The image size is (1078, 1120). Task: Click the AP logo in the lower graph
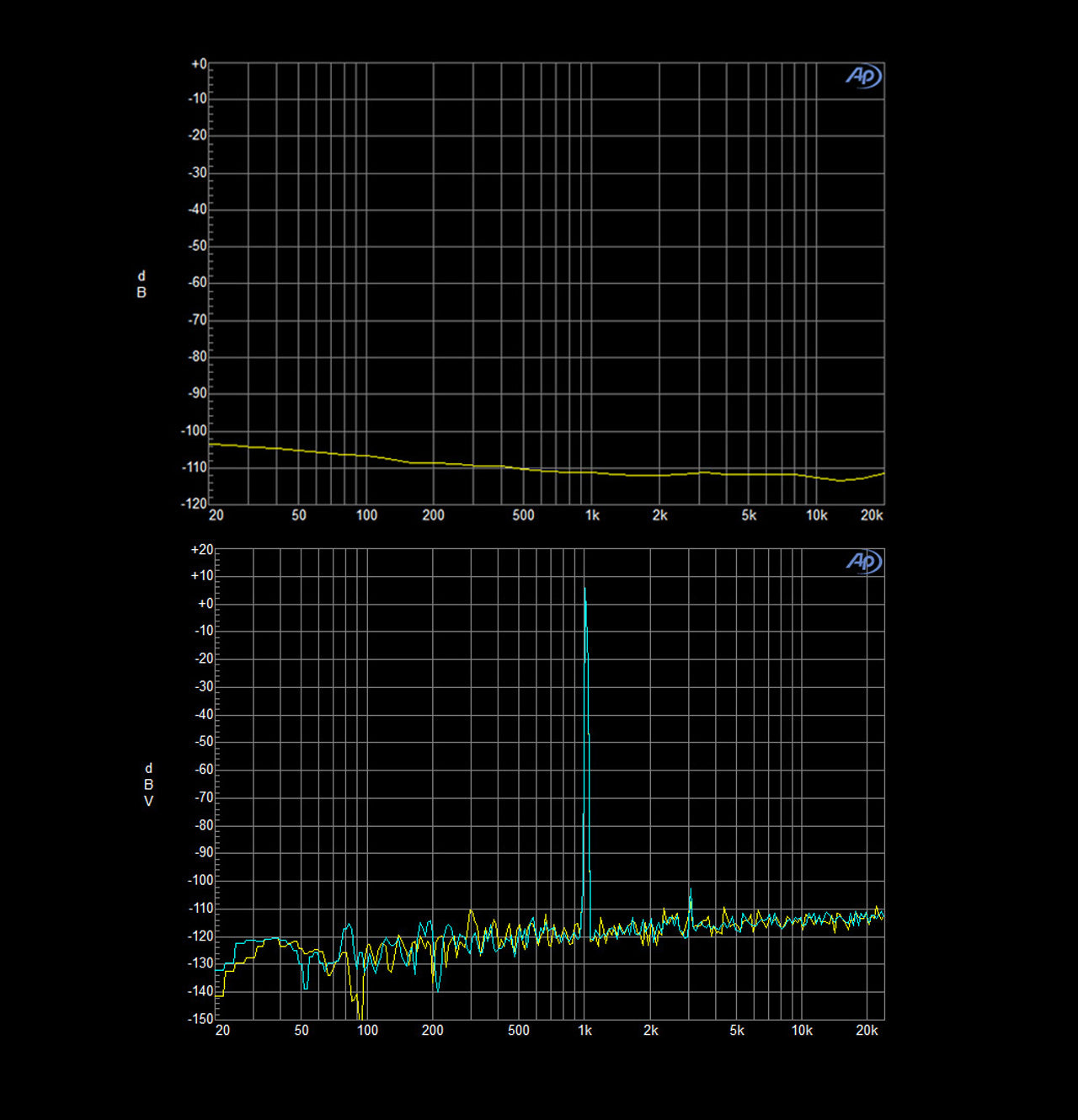(x=863, y=562)
